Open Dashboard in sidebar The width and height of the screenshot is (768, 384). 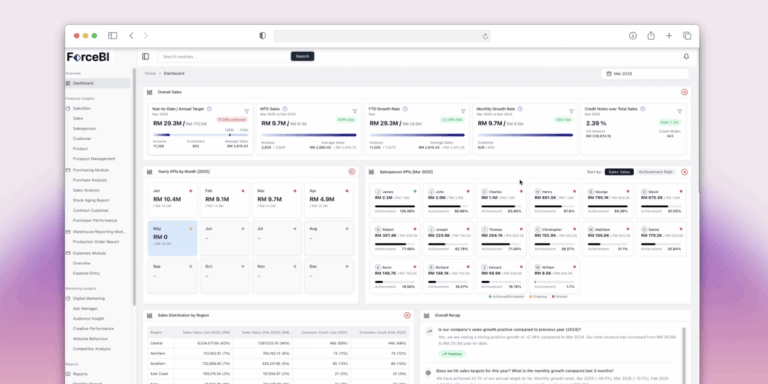point(98,83)
